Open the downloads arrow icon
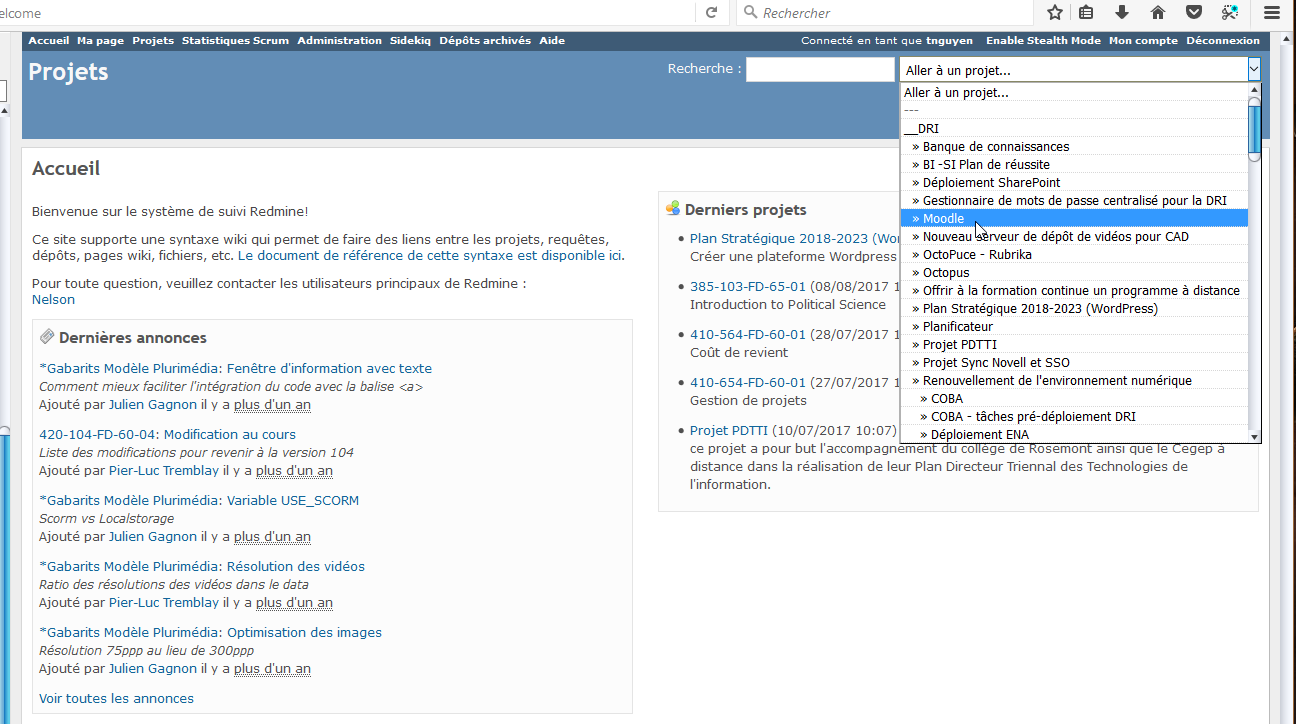The width and height of the screenshot is (1296, 724). pyautogui.click(x=1122, y=13)
